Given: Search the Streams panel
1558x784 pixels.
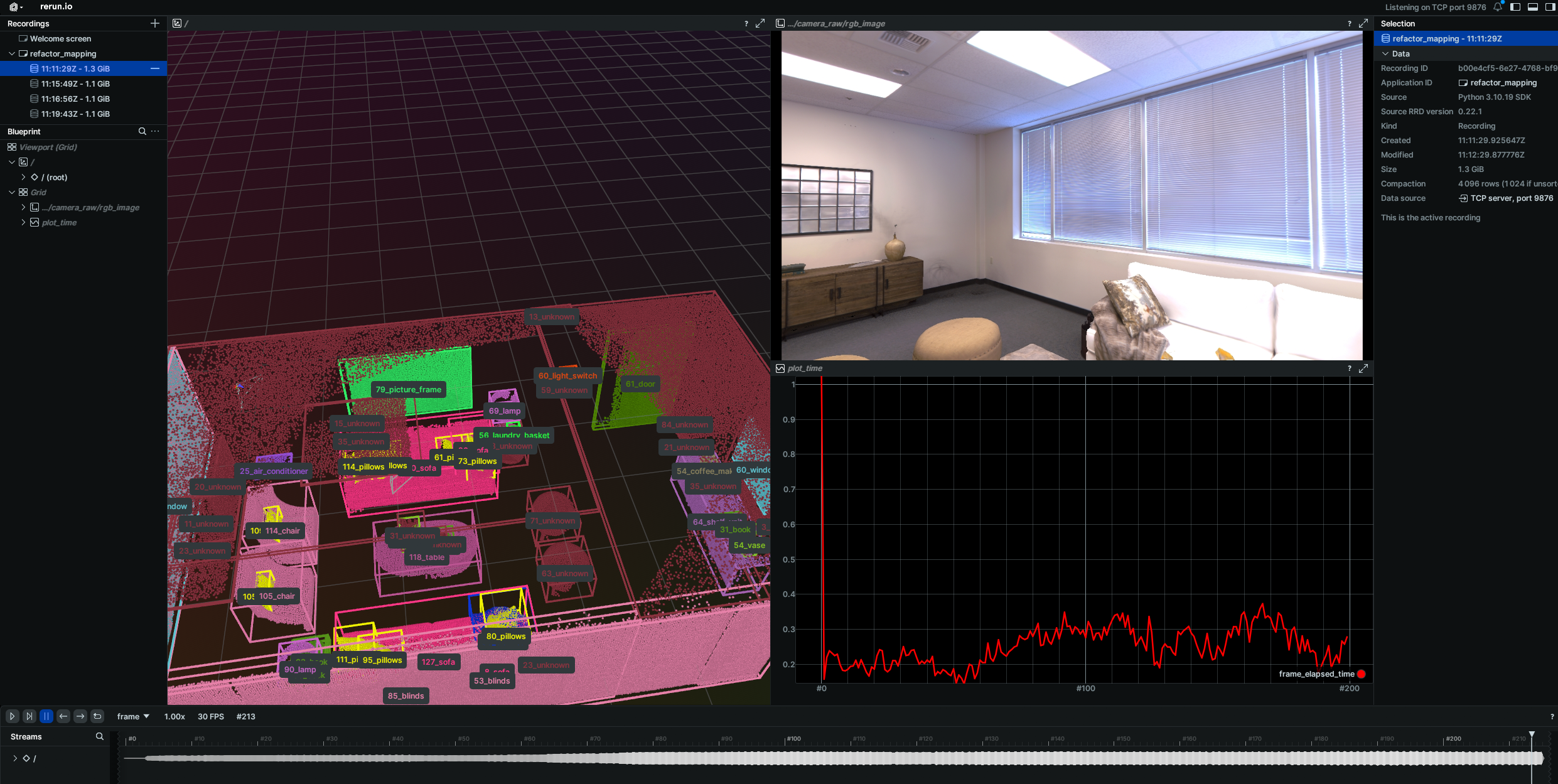Looking at the screenshot, I should click(99, 736).
